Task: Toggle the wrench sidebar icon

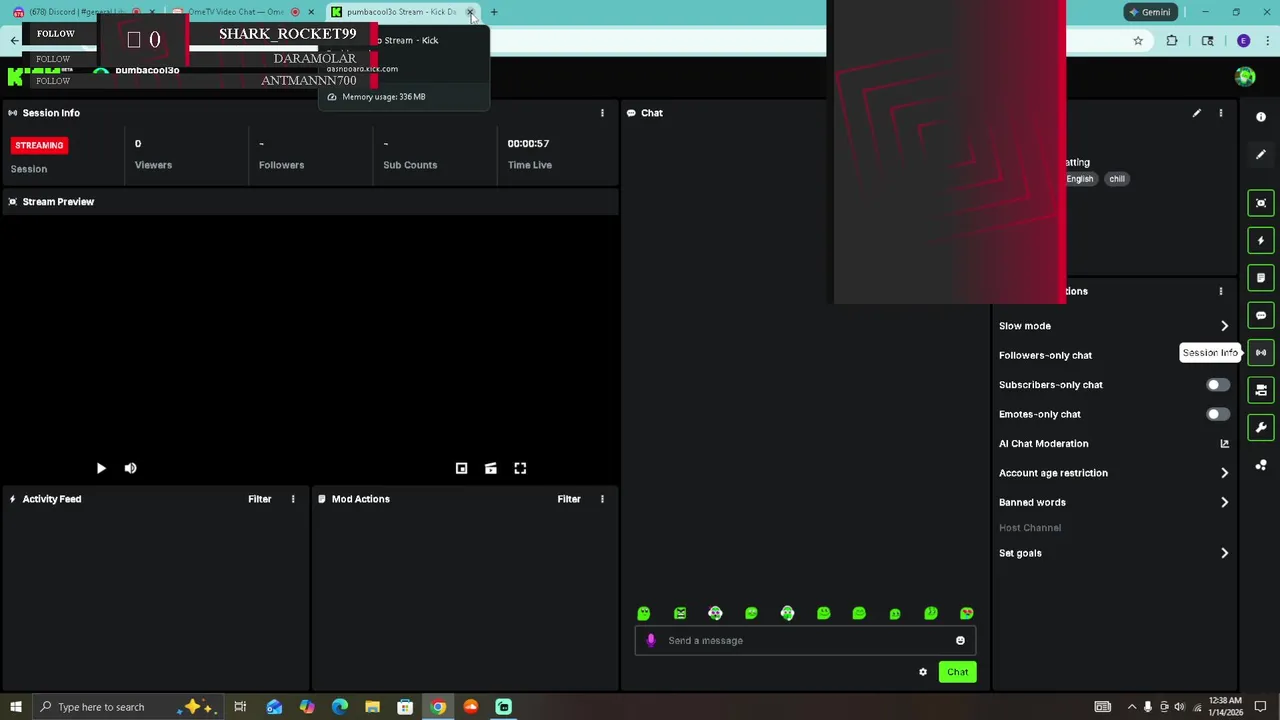Action: (x=1261, y=428)
